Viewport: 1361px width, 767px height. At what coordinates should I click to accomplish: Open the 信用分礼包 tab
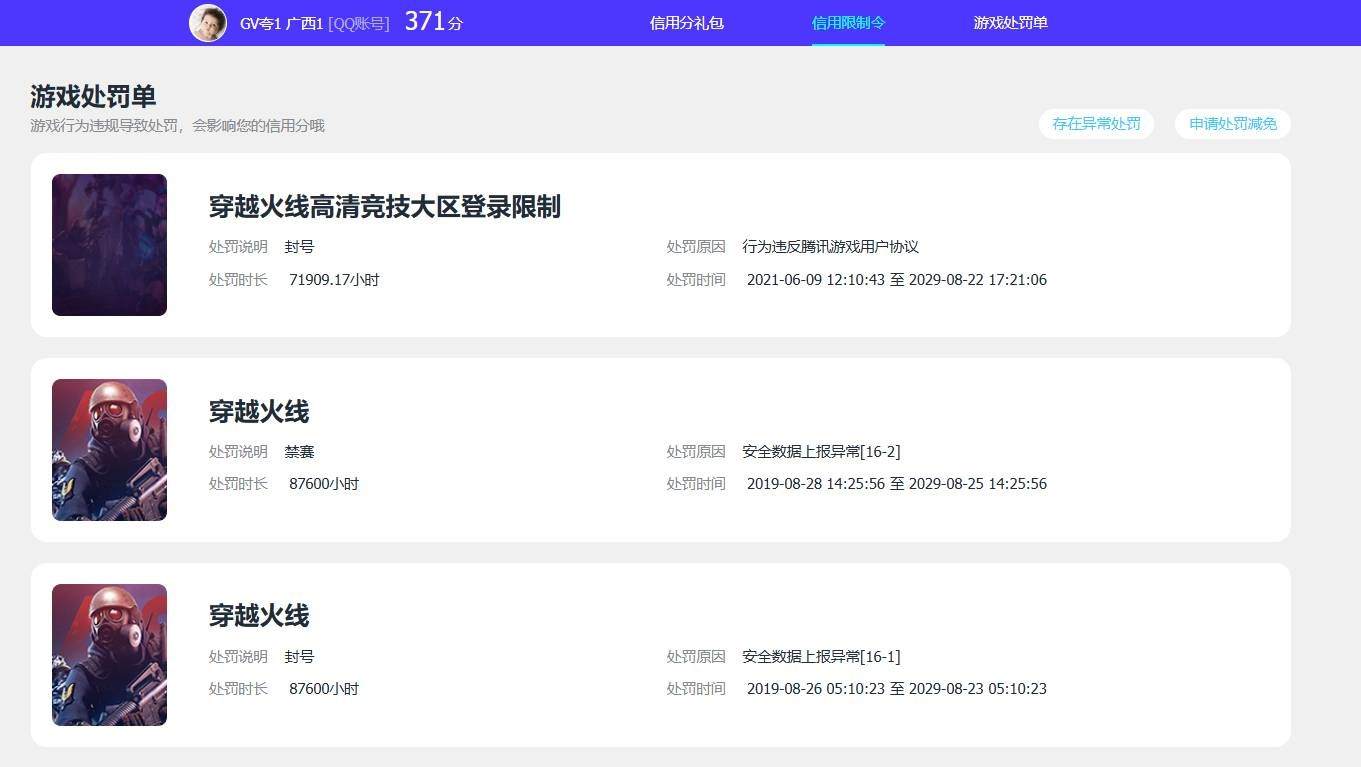coord(686,23)
